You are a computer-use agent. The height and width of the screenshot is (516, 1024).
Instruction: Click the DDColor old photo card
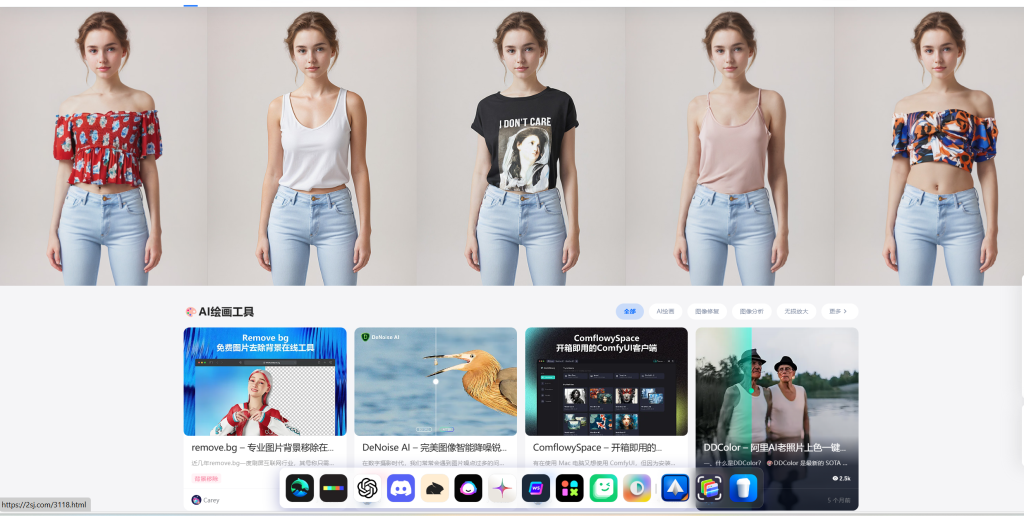click(777, 381)
